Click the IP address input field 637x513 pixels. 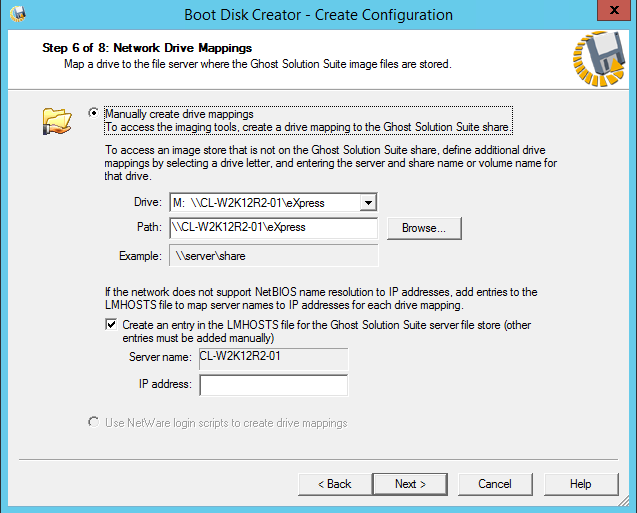click(273, 385)
